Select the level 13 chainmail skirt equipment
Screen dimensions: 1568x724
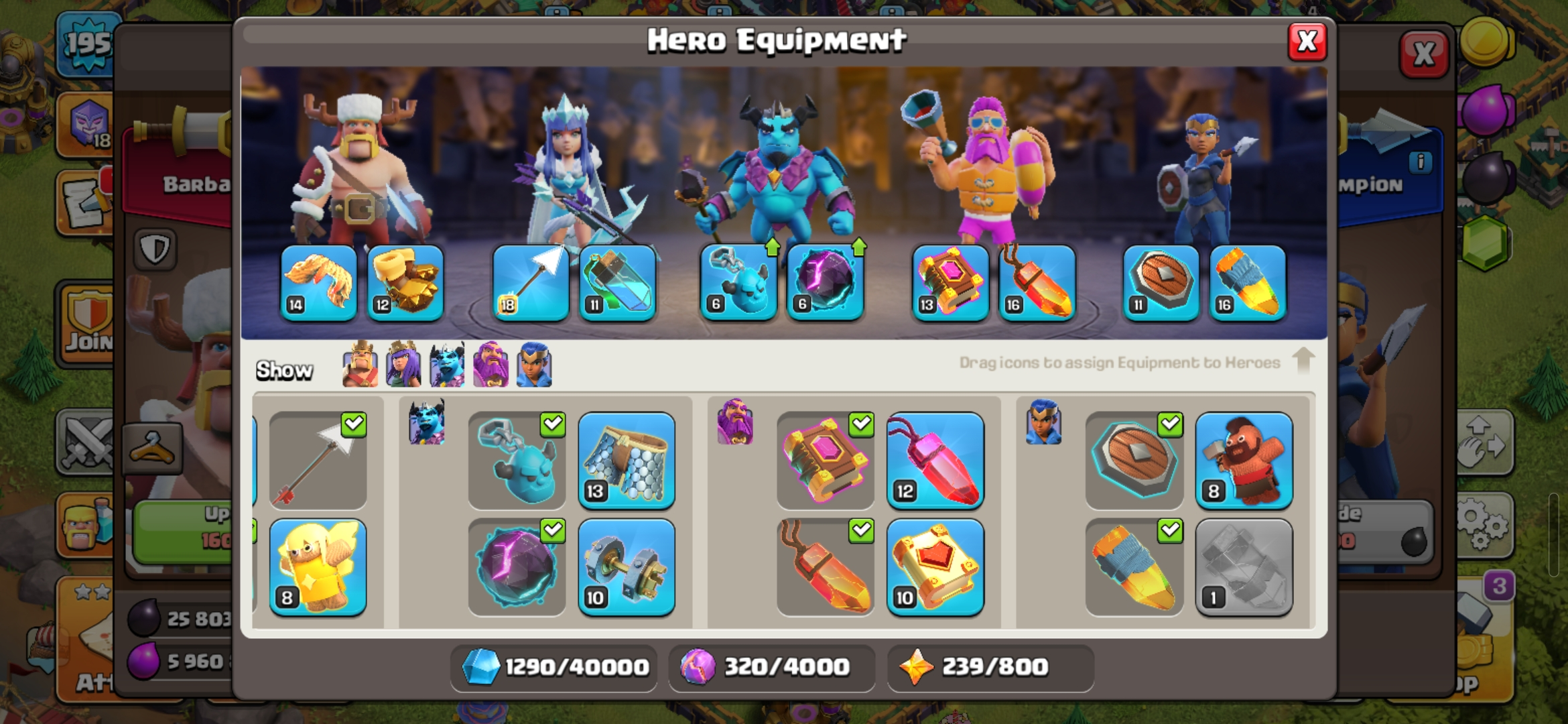627,461
